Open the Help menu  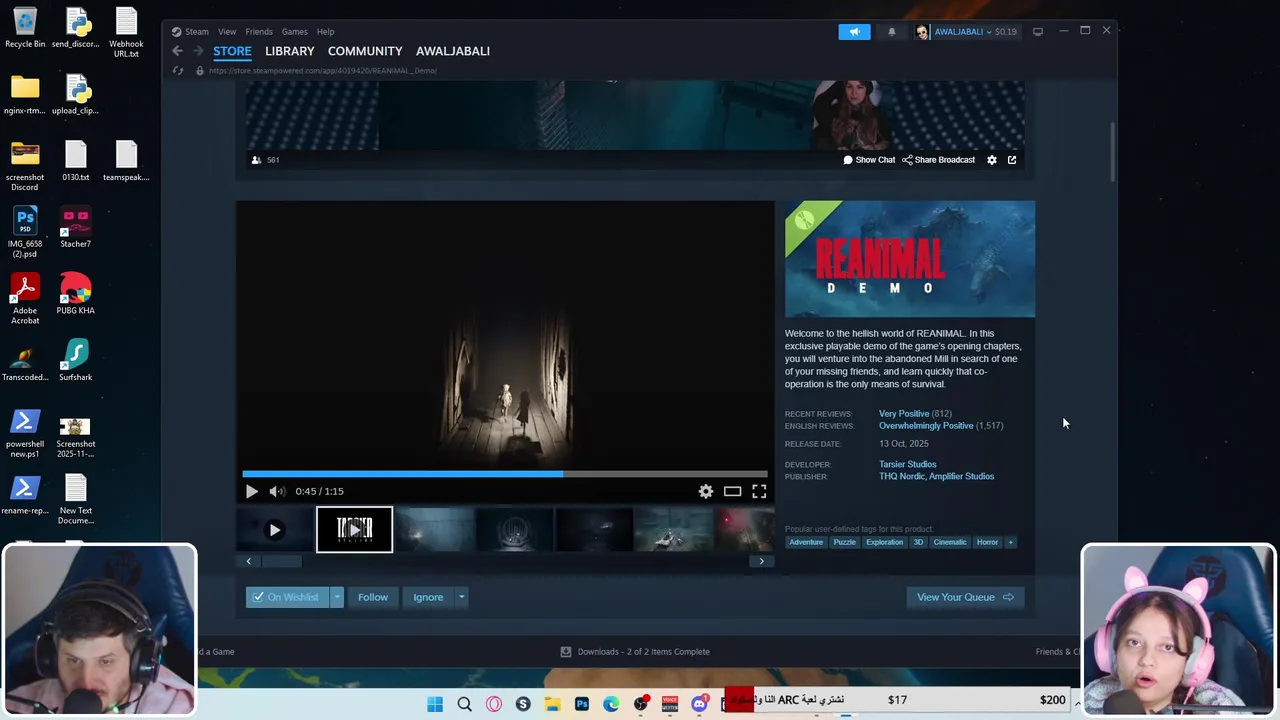pos(325,31)
